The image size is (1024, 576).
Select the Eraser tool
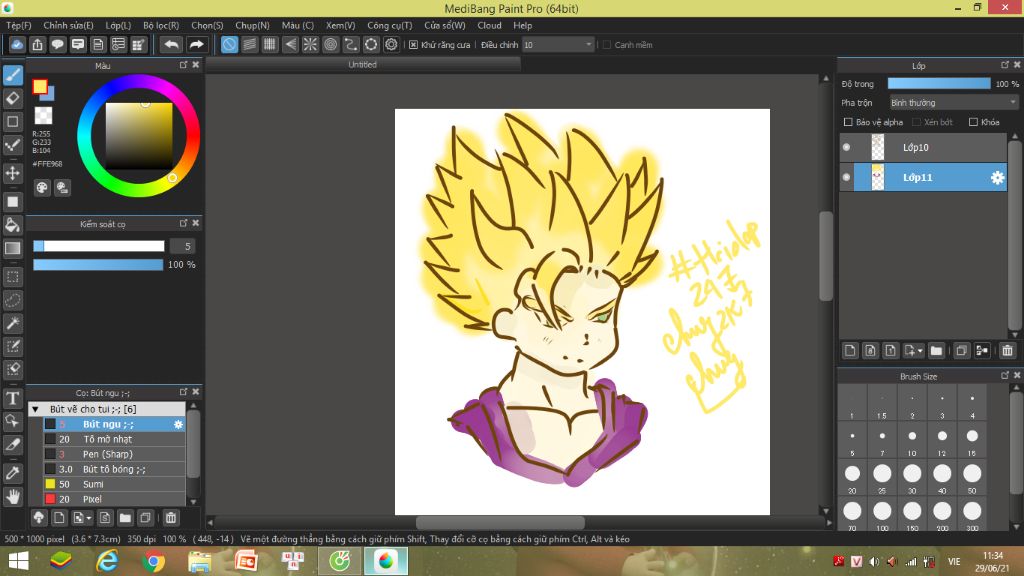tap(12, 99)
